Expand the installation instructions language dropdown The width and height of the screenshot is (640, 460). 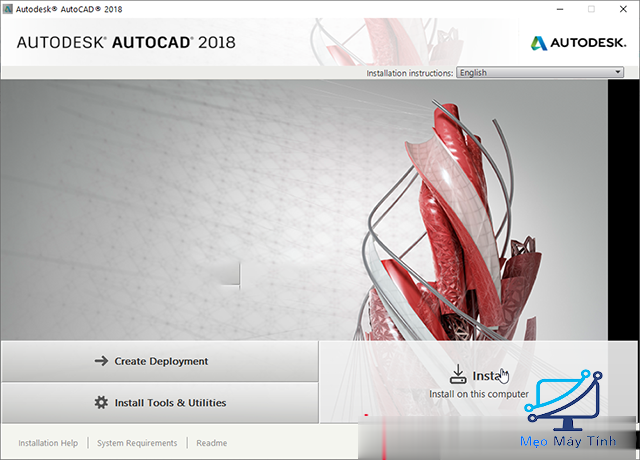pos(540,72)
